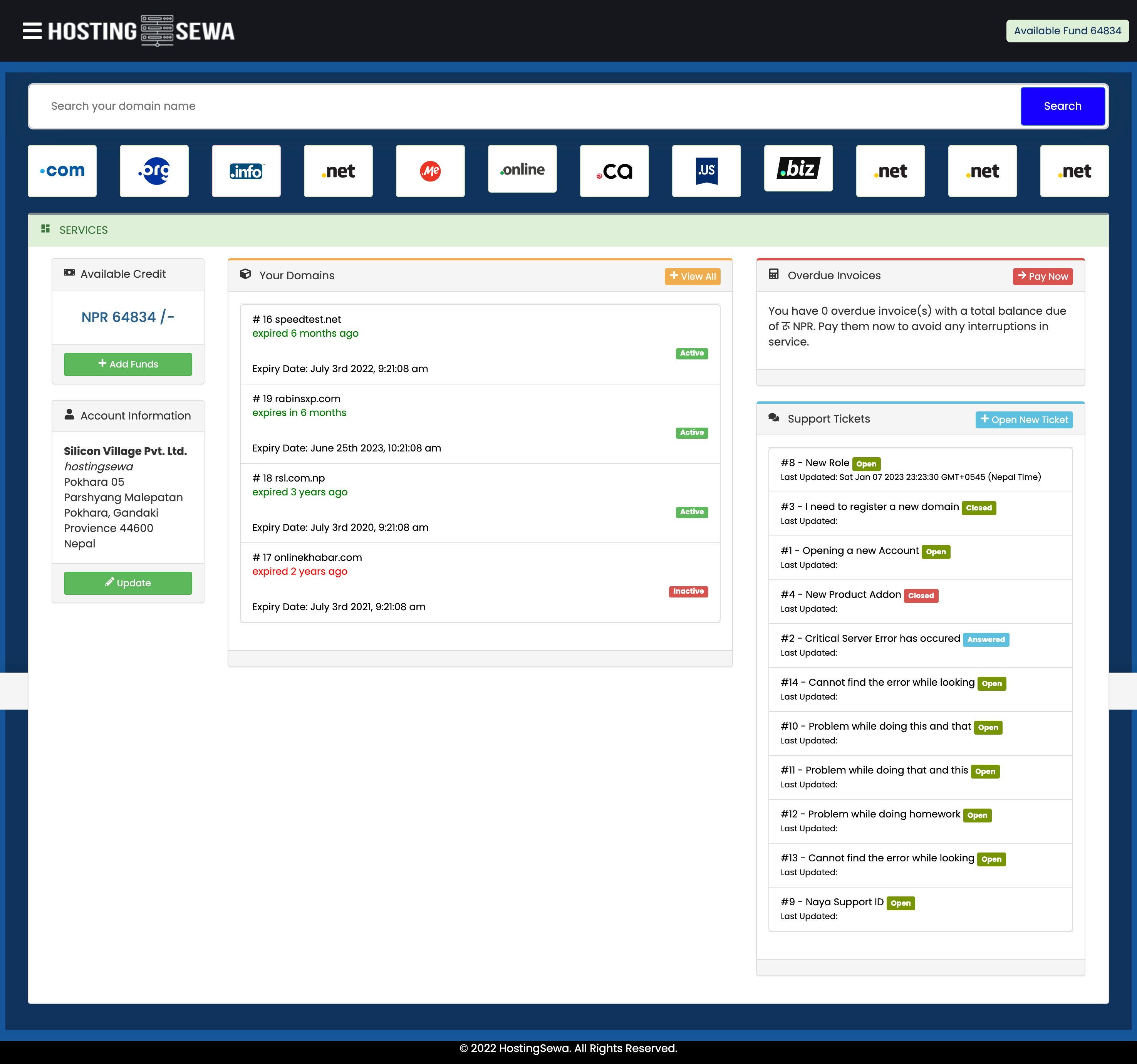Click the Pay Now button
This screenshot has width=1137, height=1064.
(x=1042, y=276)
